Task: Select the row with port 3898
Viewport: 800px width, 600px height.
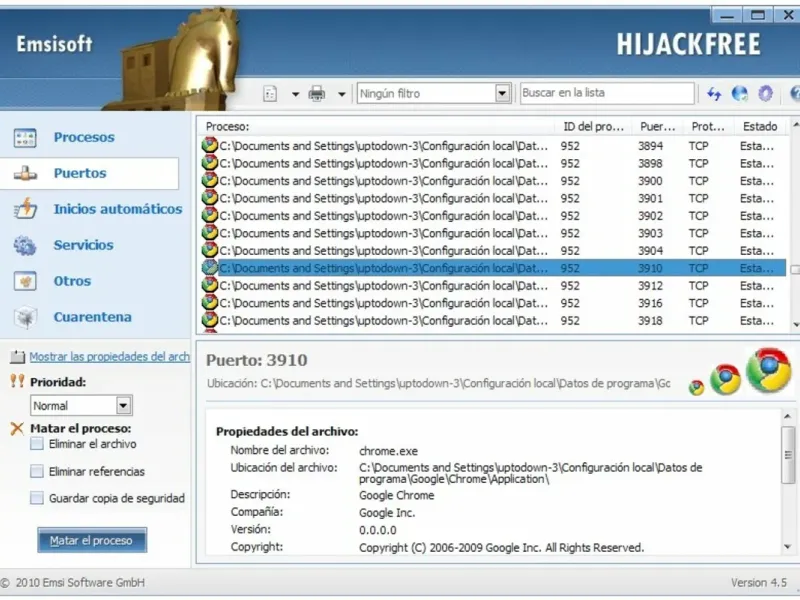Action: 493,164
